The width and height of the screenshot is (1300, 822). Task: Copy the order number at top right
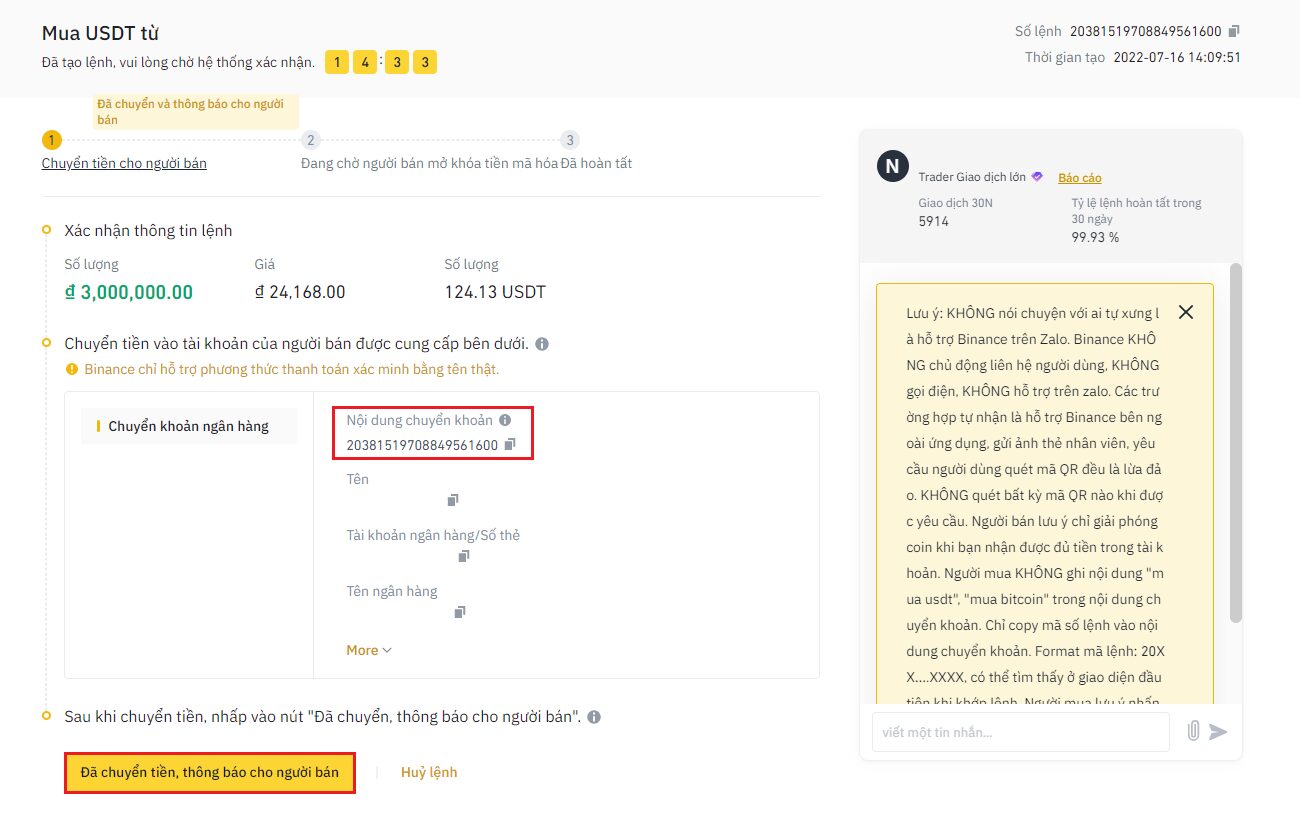[x=1234, y=31]
